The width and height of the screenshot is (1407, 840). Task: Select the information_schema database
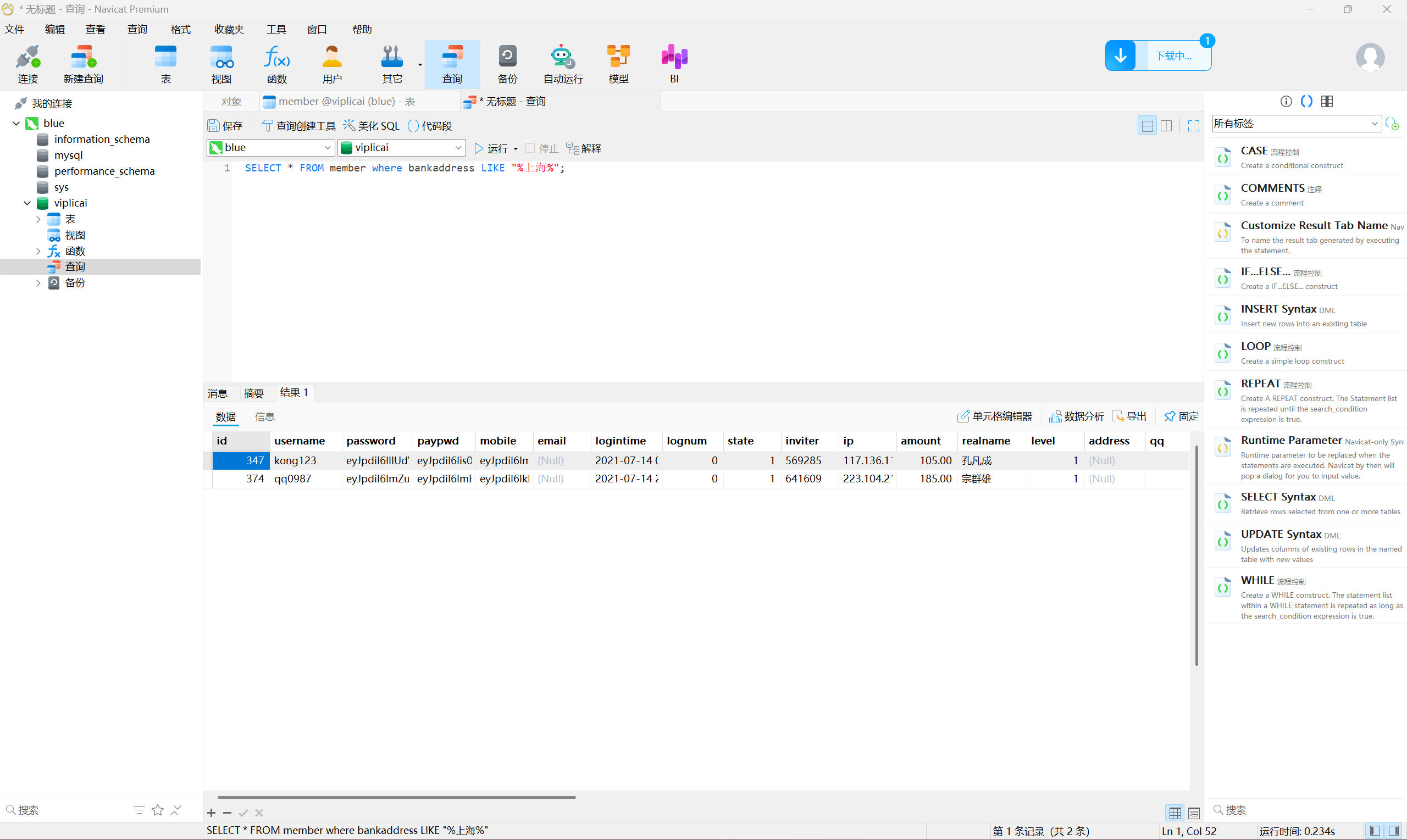pyautogui.click(x=102, y=139)
